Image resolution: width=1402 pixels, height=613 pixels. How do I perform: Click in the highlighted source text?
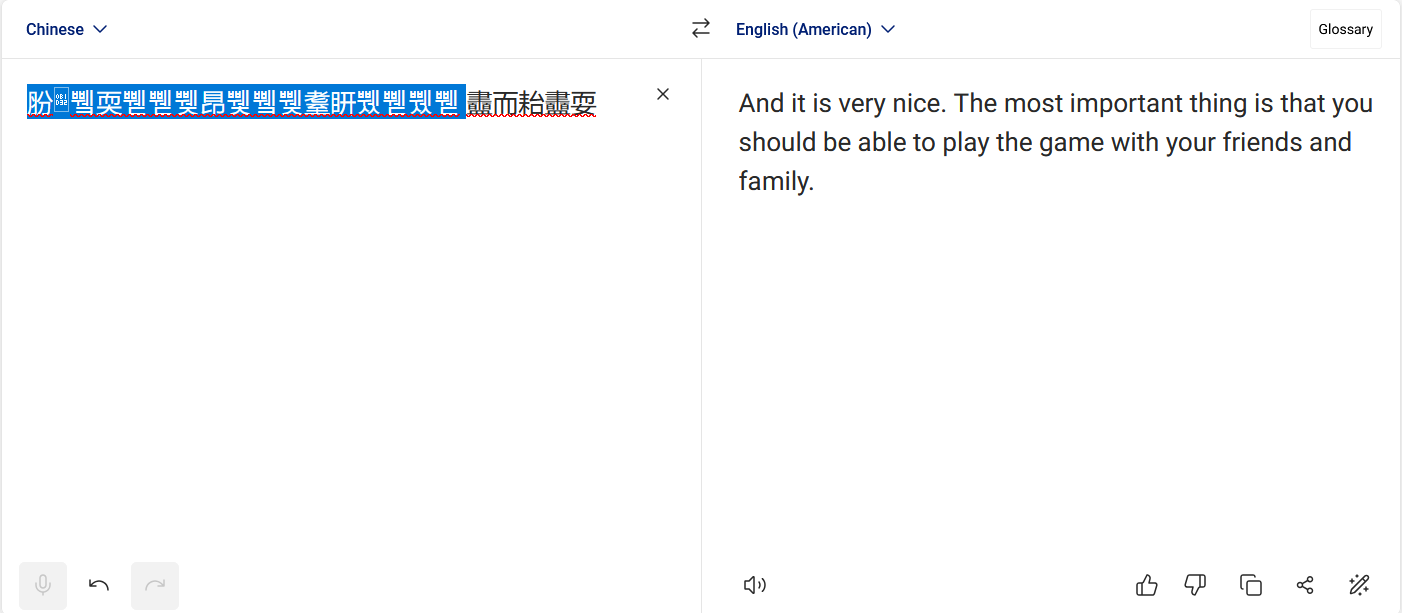coord(246,102)
